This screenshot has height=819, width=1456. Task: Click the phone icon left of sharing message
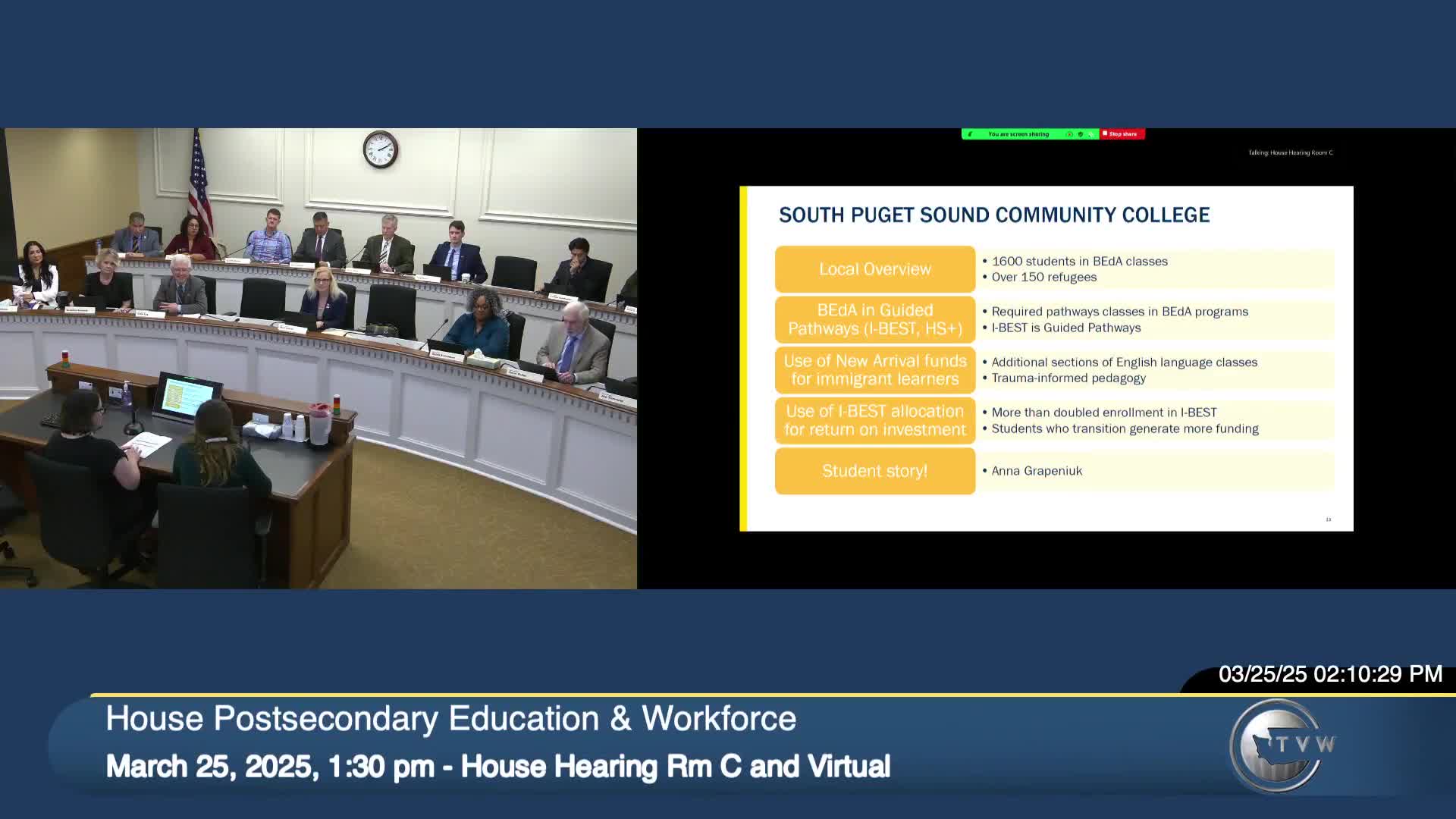pyautogui.click(x=970, y=134)
